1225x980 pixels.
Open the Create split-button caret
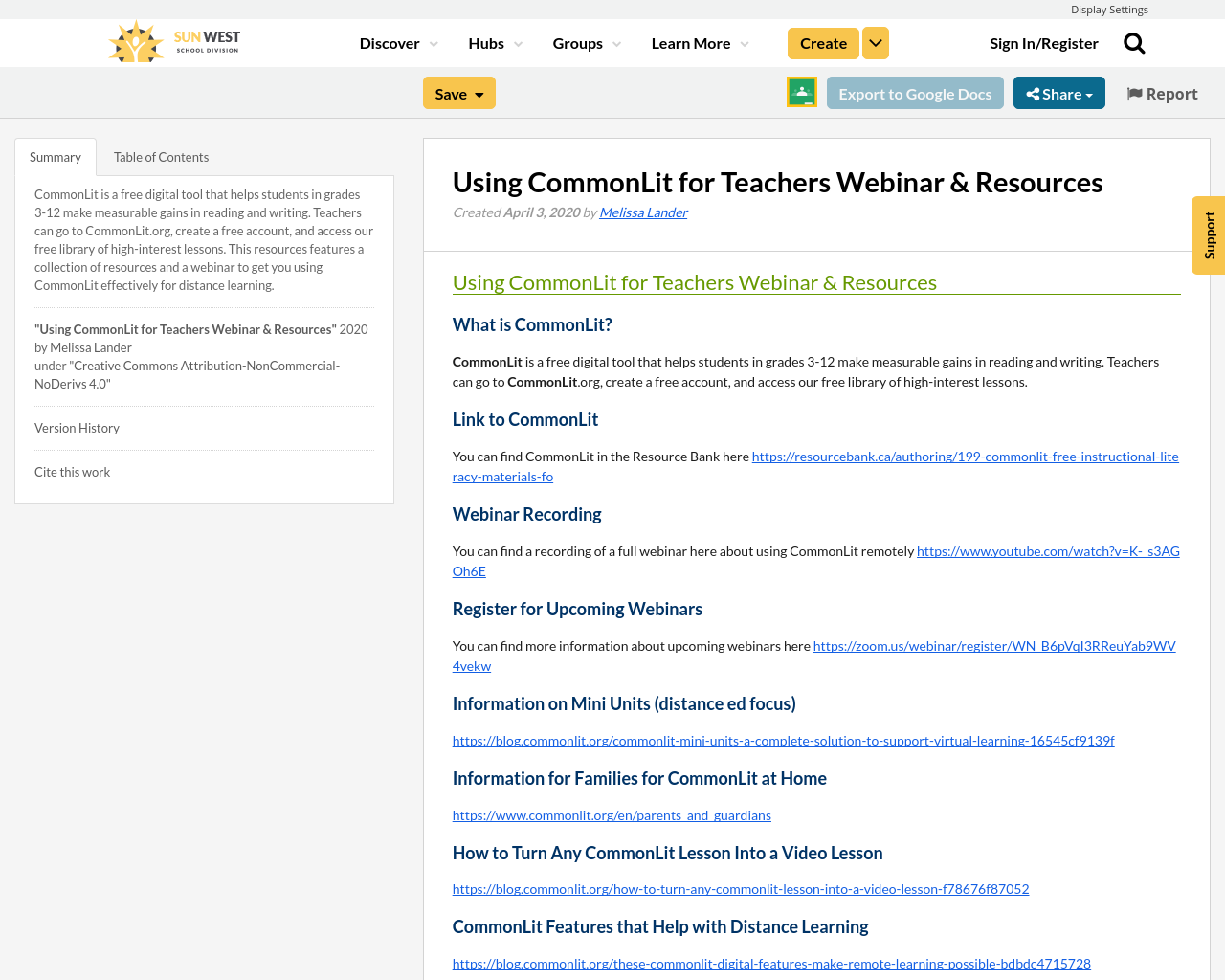click(x=875, y=42)
